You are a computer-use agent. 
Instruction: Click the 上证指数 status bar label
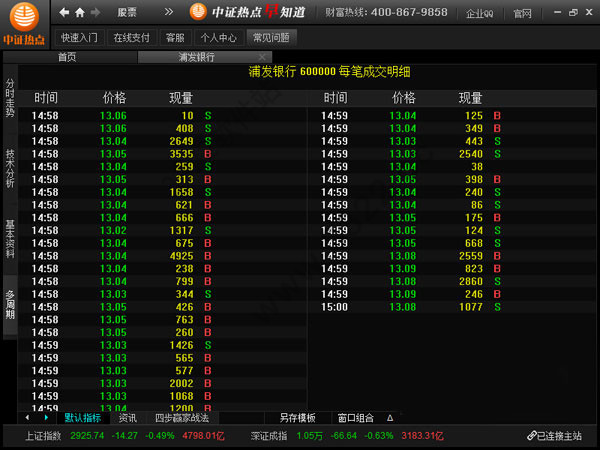[x=43, y=436]
